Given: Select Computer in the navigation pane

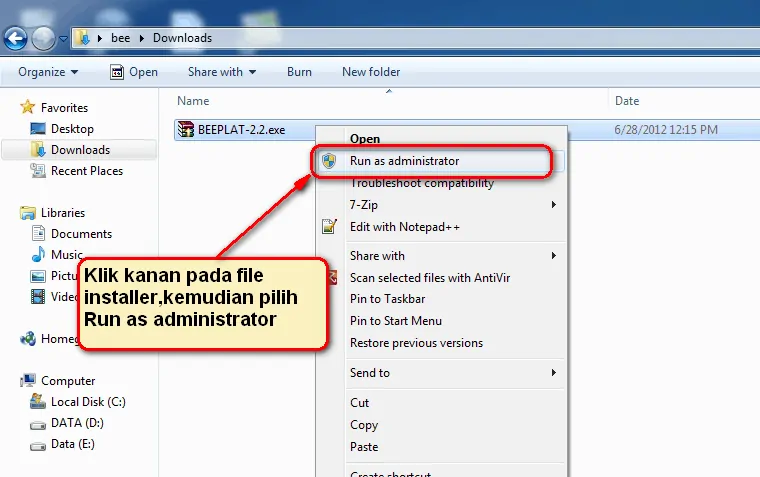Looking at the screenshot, I should [x=68, y=381].
